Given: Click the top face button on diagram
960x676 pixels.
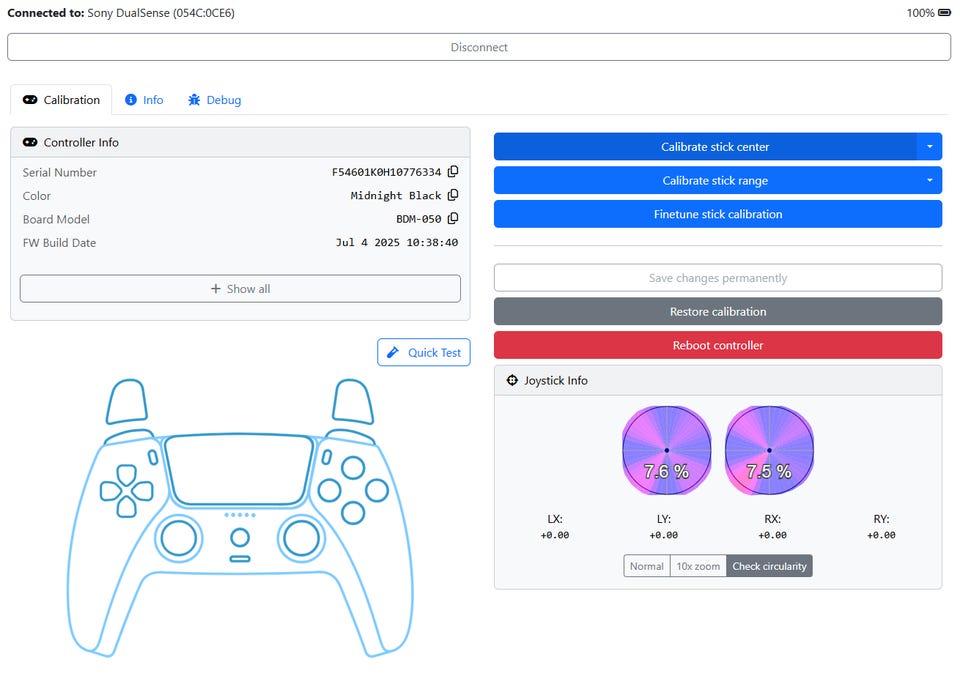Looking at the screenshot, I should tap(353, 468).
